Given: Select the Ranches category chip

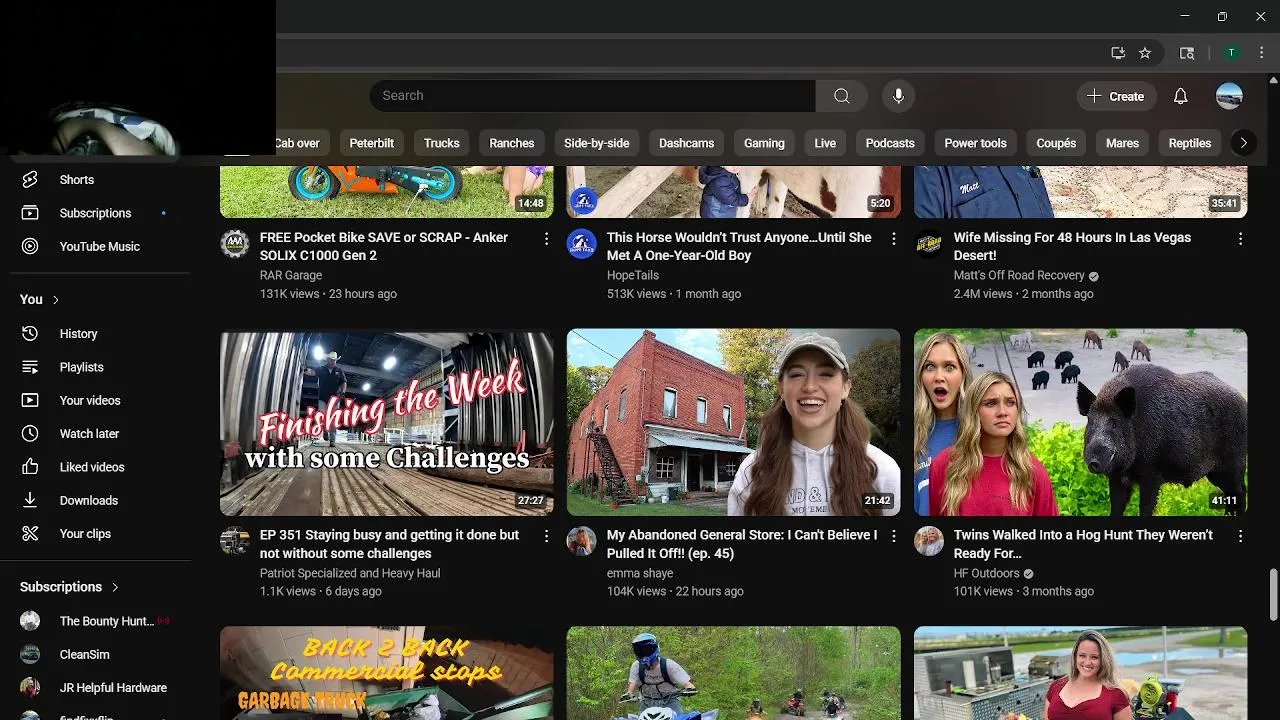Looking at the screenshot, I should click(511, 143).
